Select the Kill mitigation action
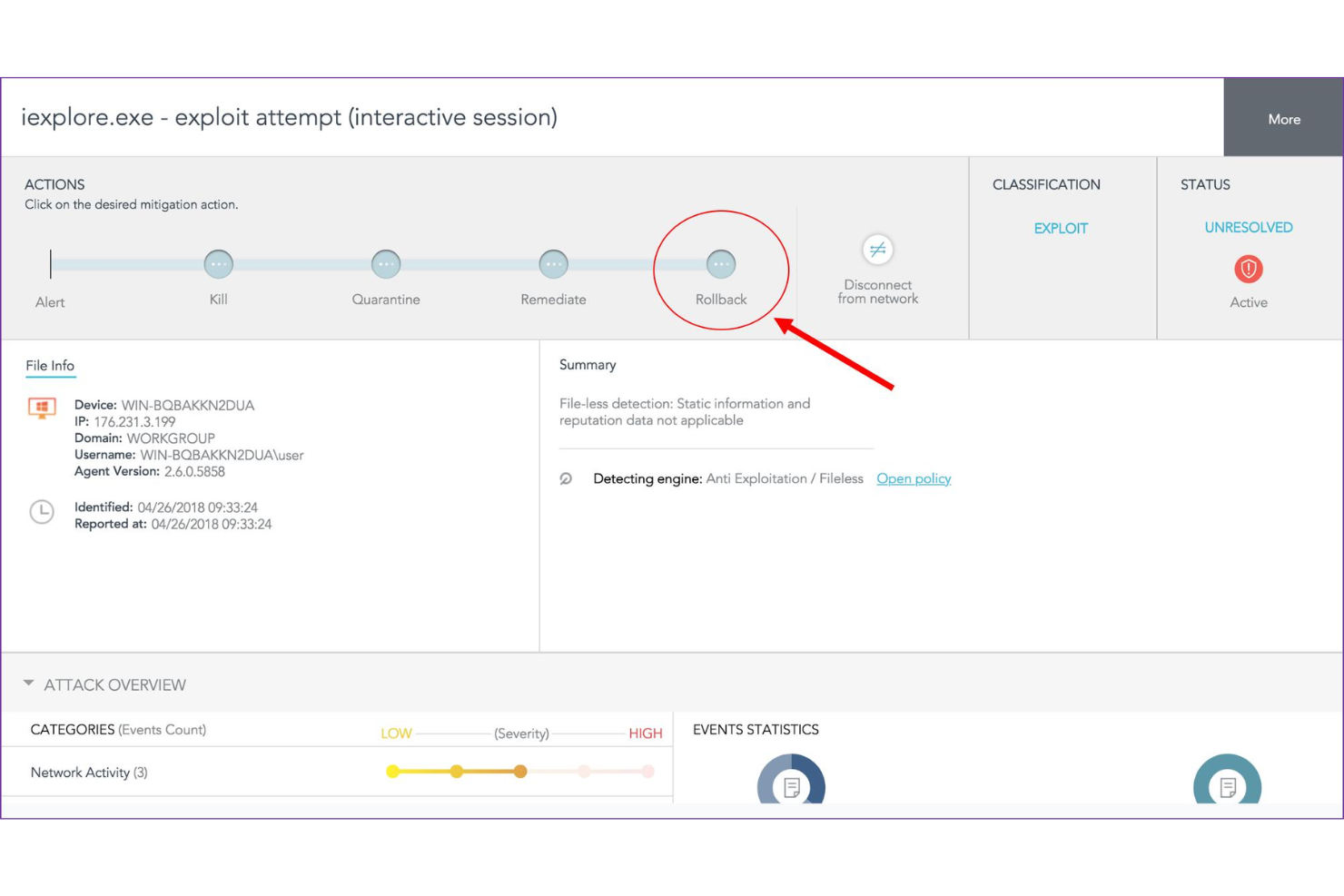 click(218, 264)
